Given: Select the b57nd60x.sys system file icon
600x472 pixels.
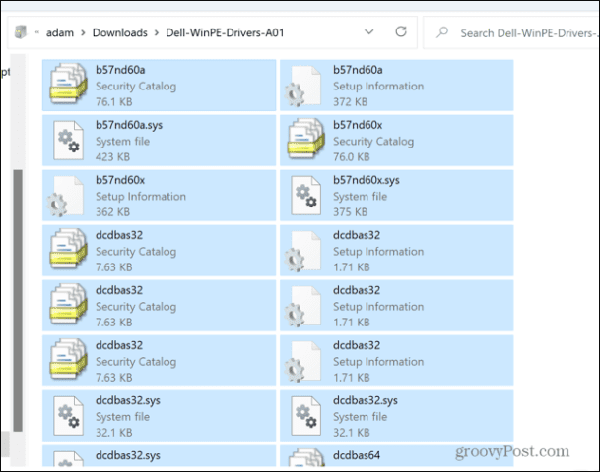Looking at the screenshot, I should [x=306, y=195].
